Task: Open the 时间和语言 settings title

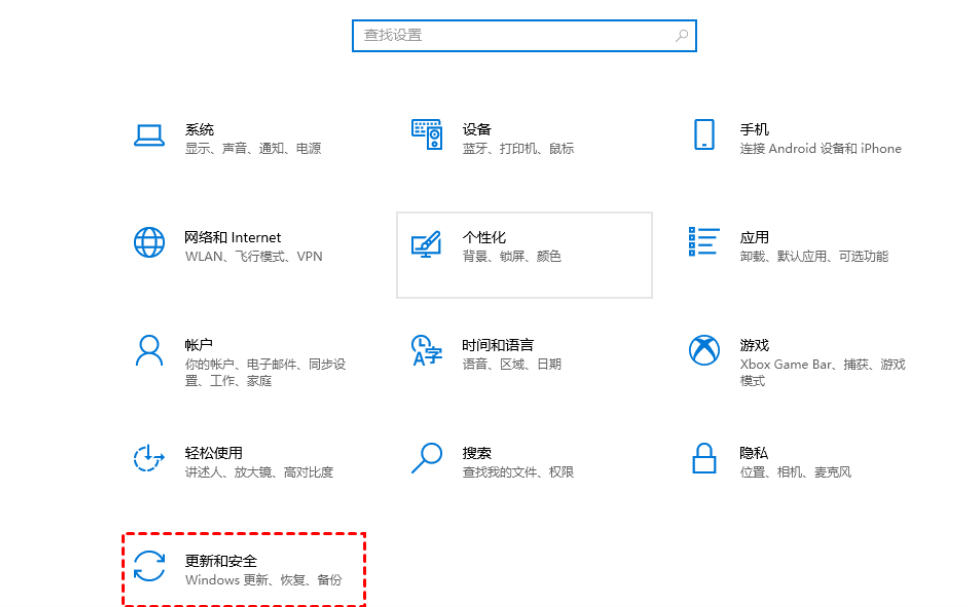Action: point(498,345)
